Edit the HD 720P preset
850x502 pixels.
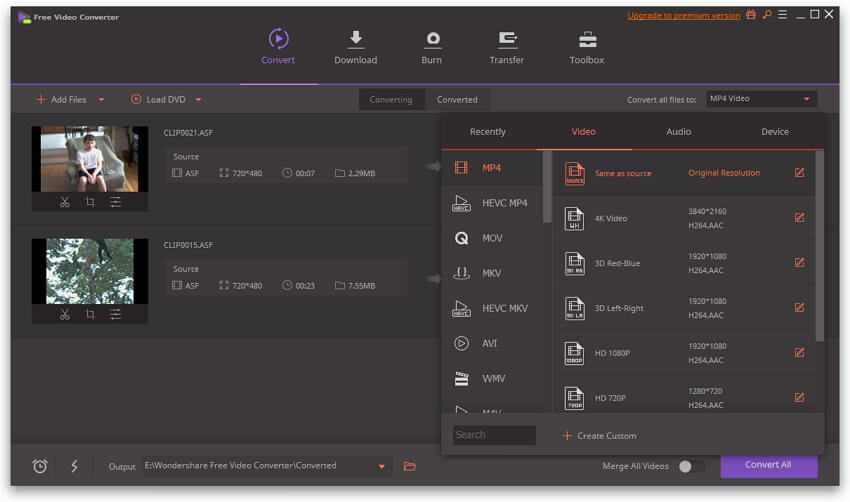[800, 398]
